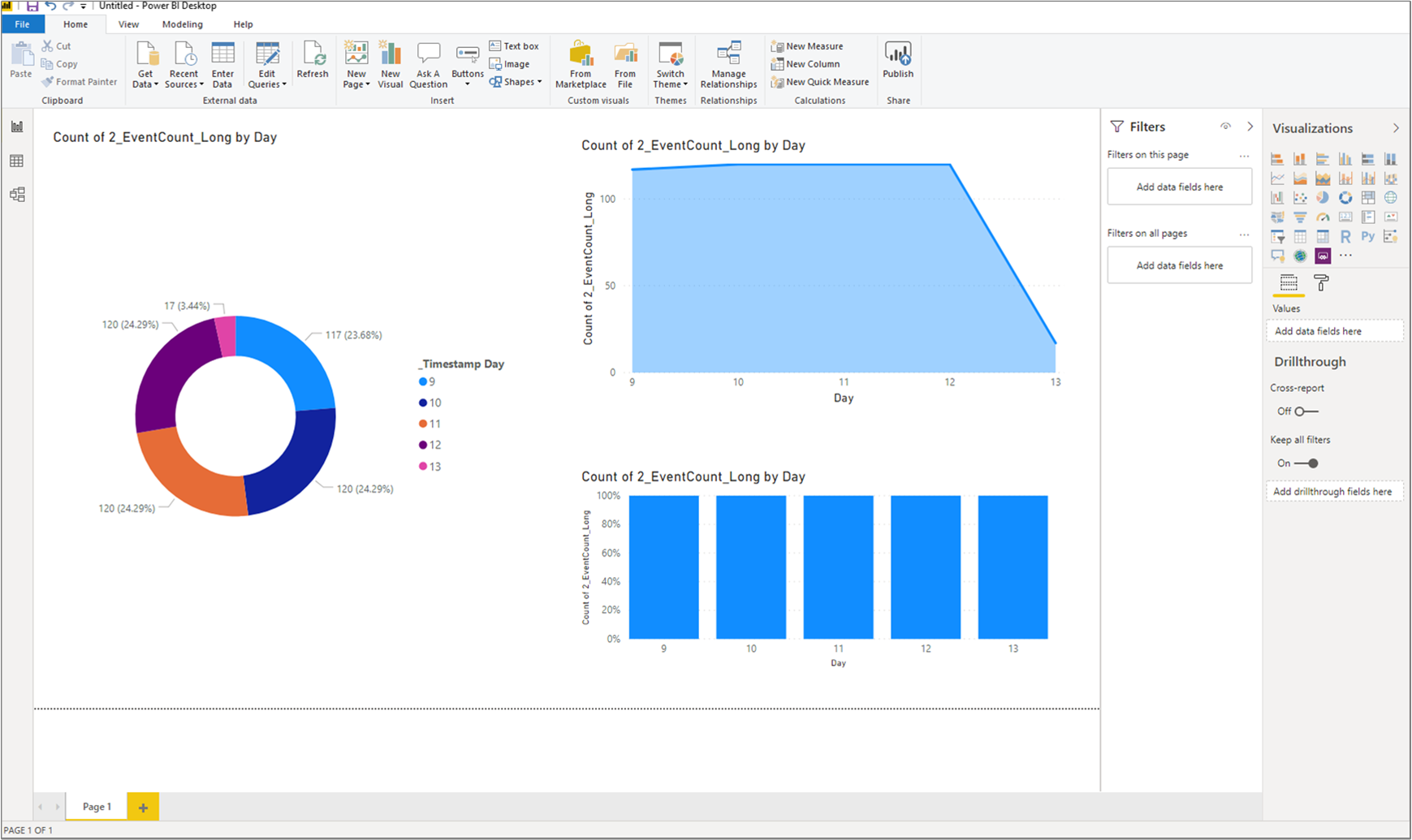This screenshot has height=840, width=1412.
Task: Expand the Recent Sources dropdown
Action: [184, 65]
